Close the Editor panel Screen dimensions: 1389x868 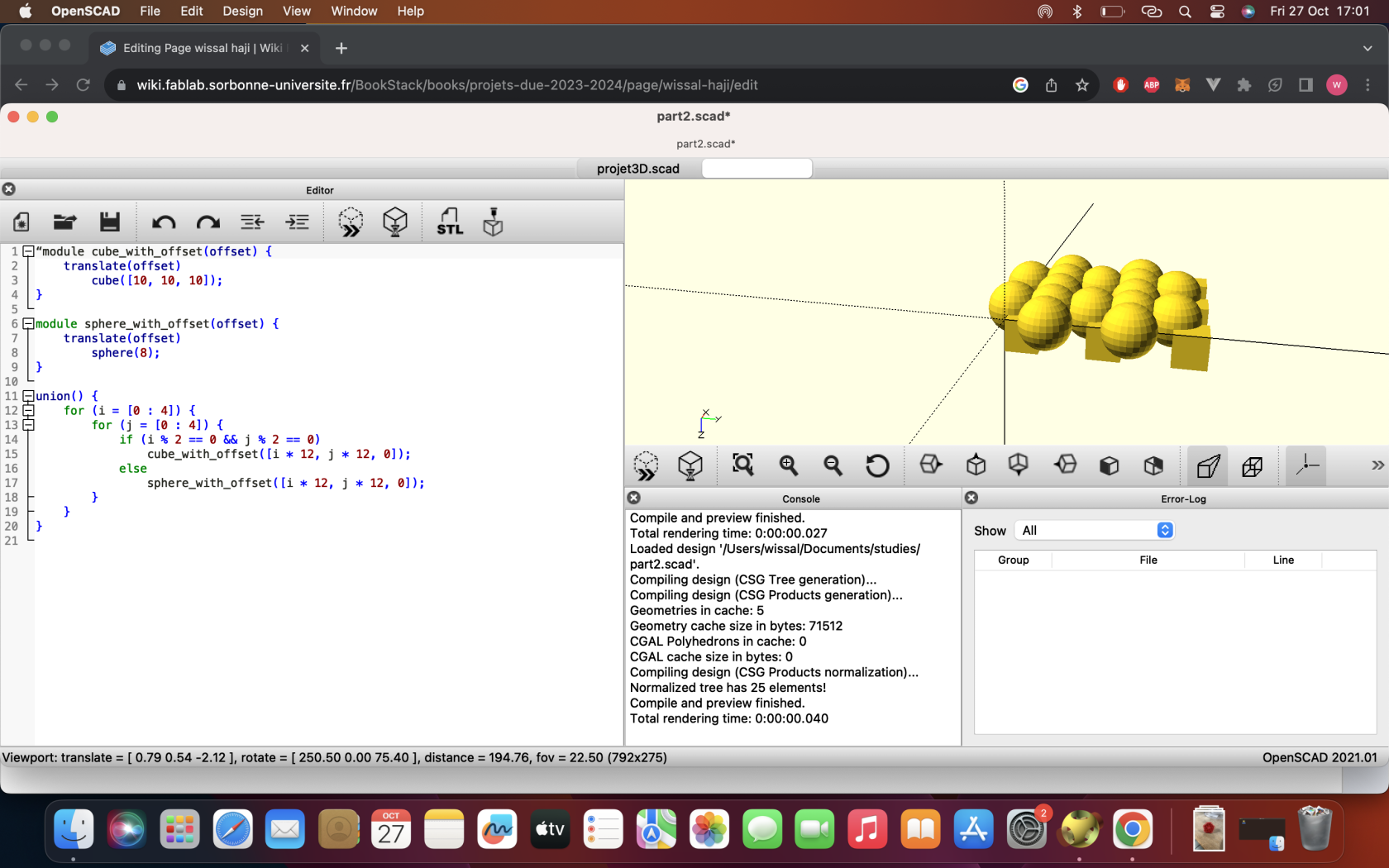[x=9, y=189]
